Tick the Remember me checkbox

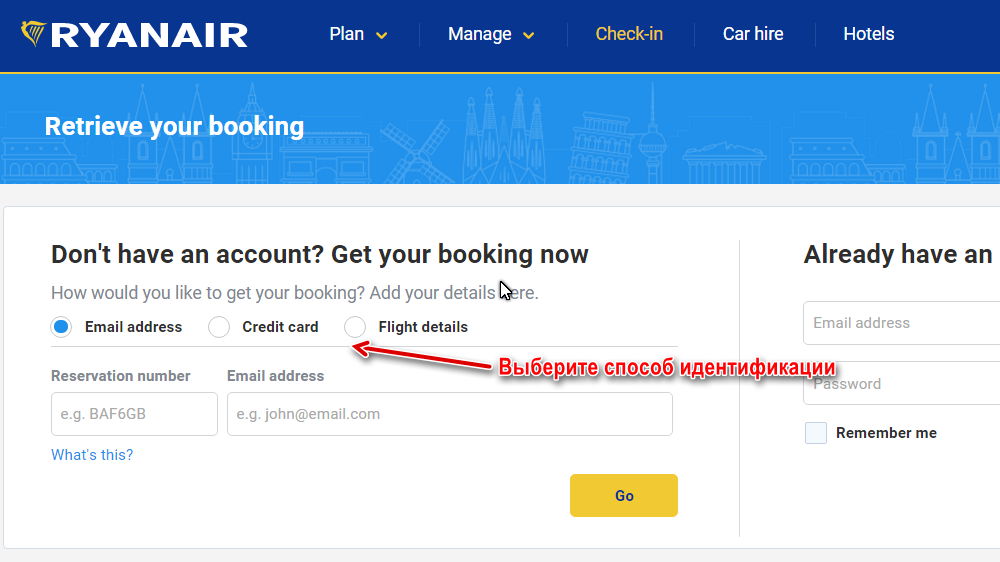point(816,433)
